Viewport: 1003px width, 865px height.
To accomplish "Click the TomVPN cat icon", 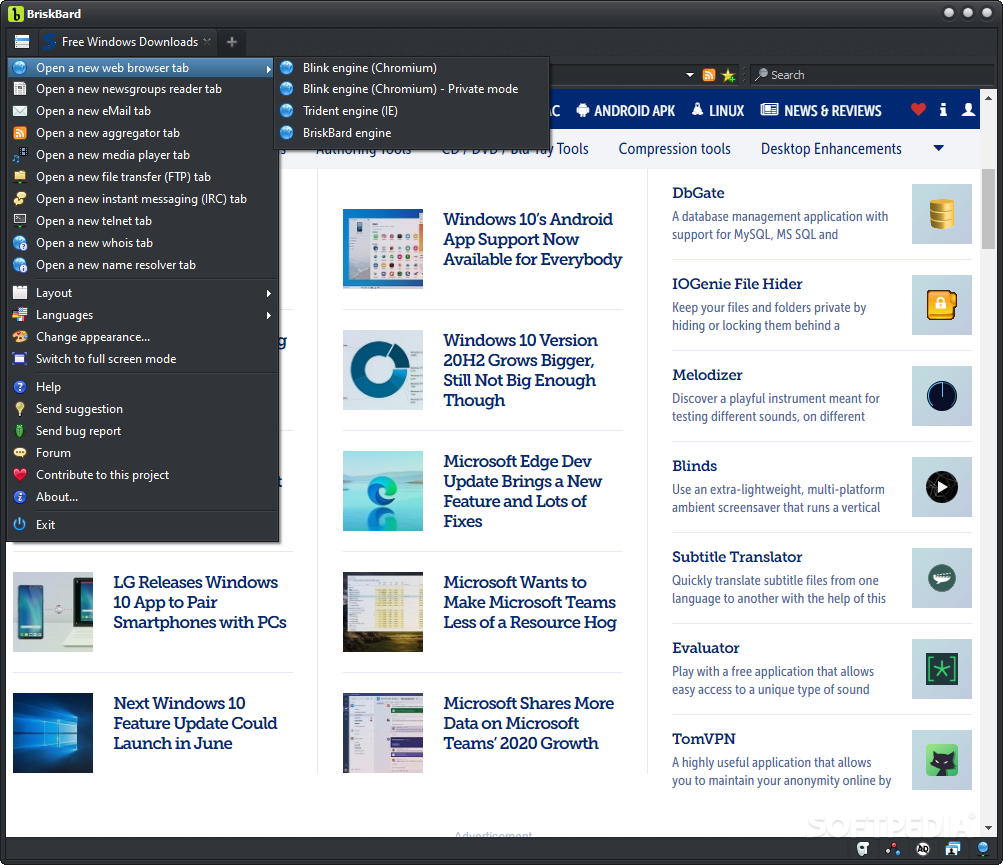I will [942, 760].
